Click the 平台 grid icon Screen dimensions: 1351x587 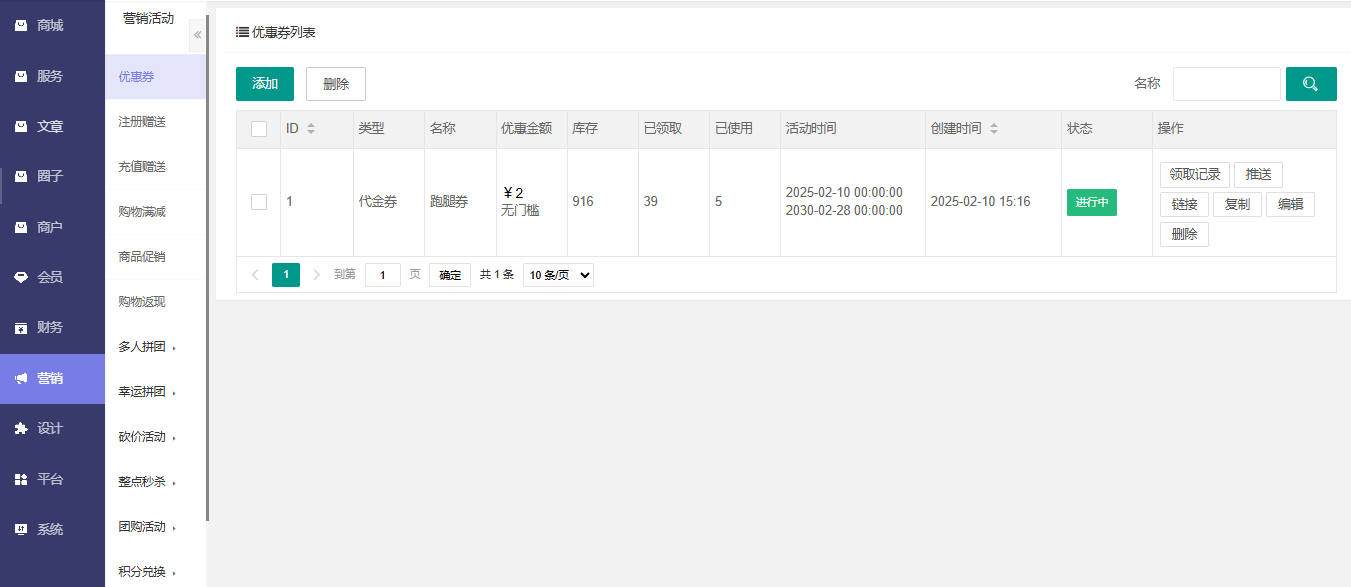[x=20, y=480]
